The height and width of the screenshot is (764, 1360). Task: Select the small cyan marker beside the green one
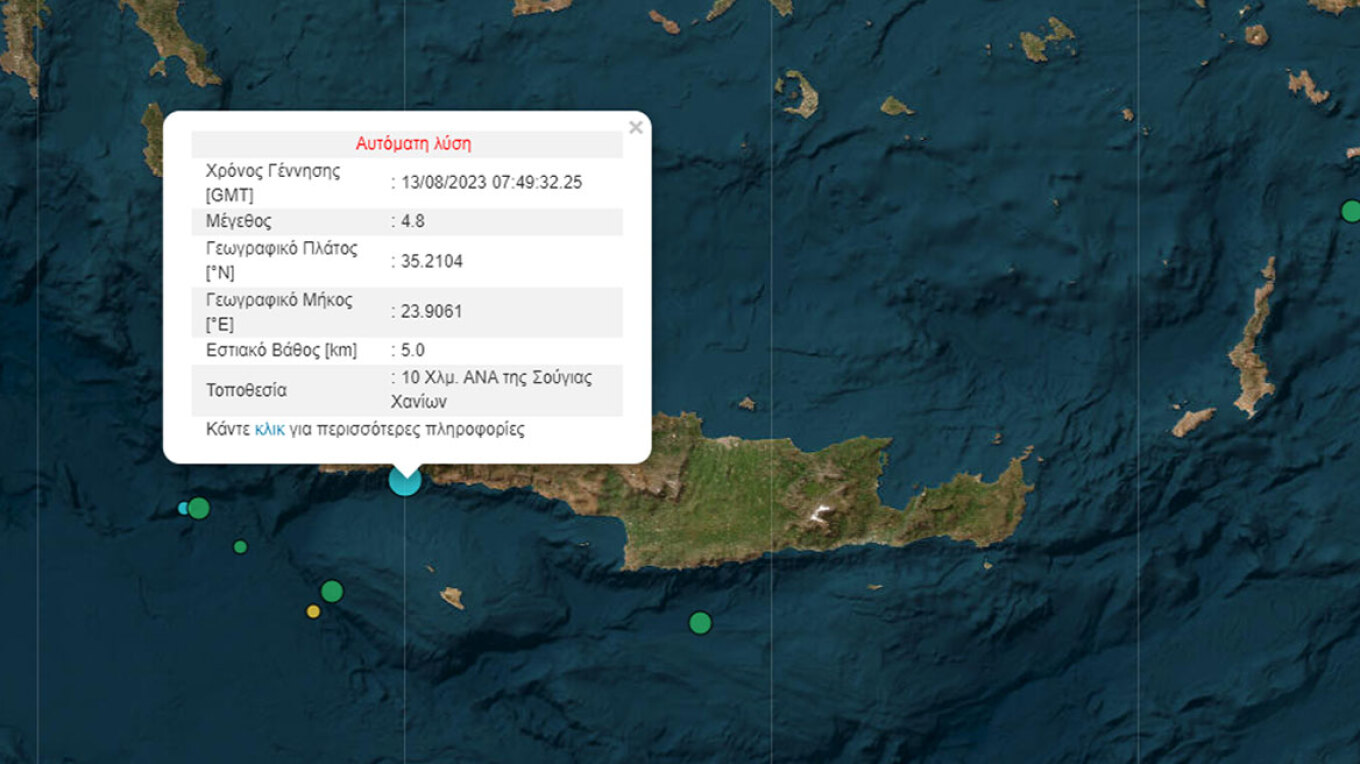(x=183, y=508)
